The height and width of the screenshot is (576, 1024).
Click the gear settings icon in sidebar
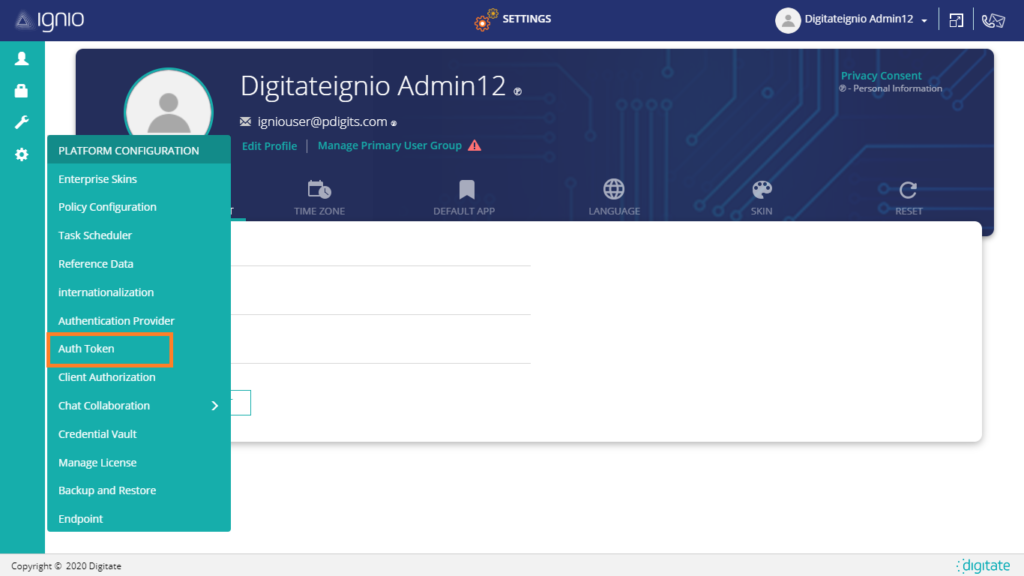[x=21, y=155]
